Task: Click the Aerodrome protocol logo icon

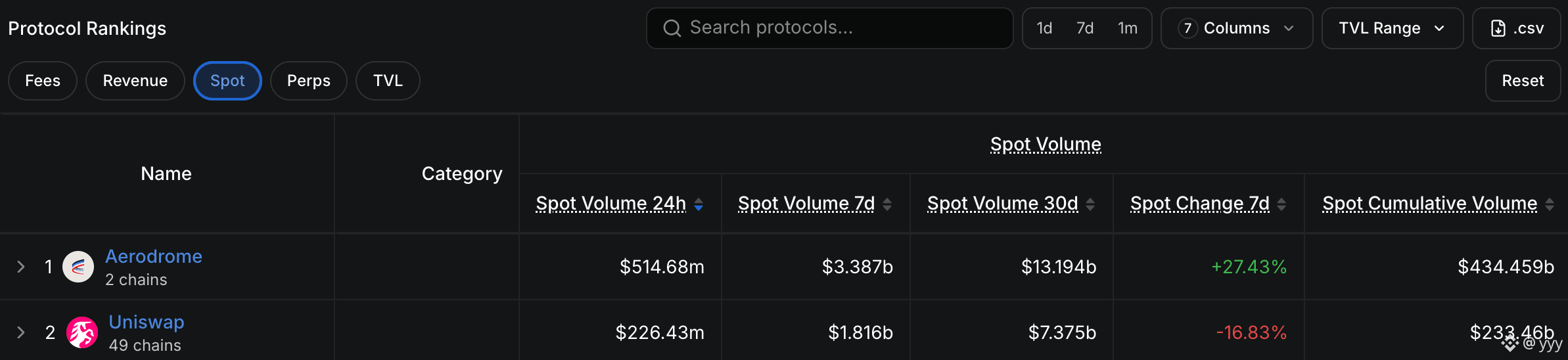Action: [x=78, y=267]
